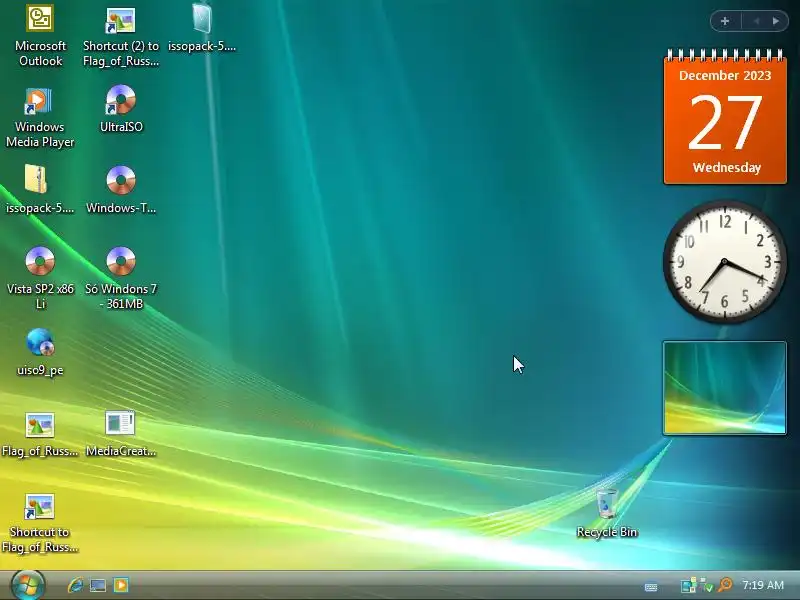The height and width of the screenshot is (600, 800).
Task: Select the Só Windons 7 - 361MB icon
Action: coord(121,278)
